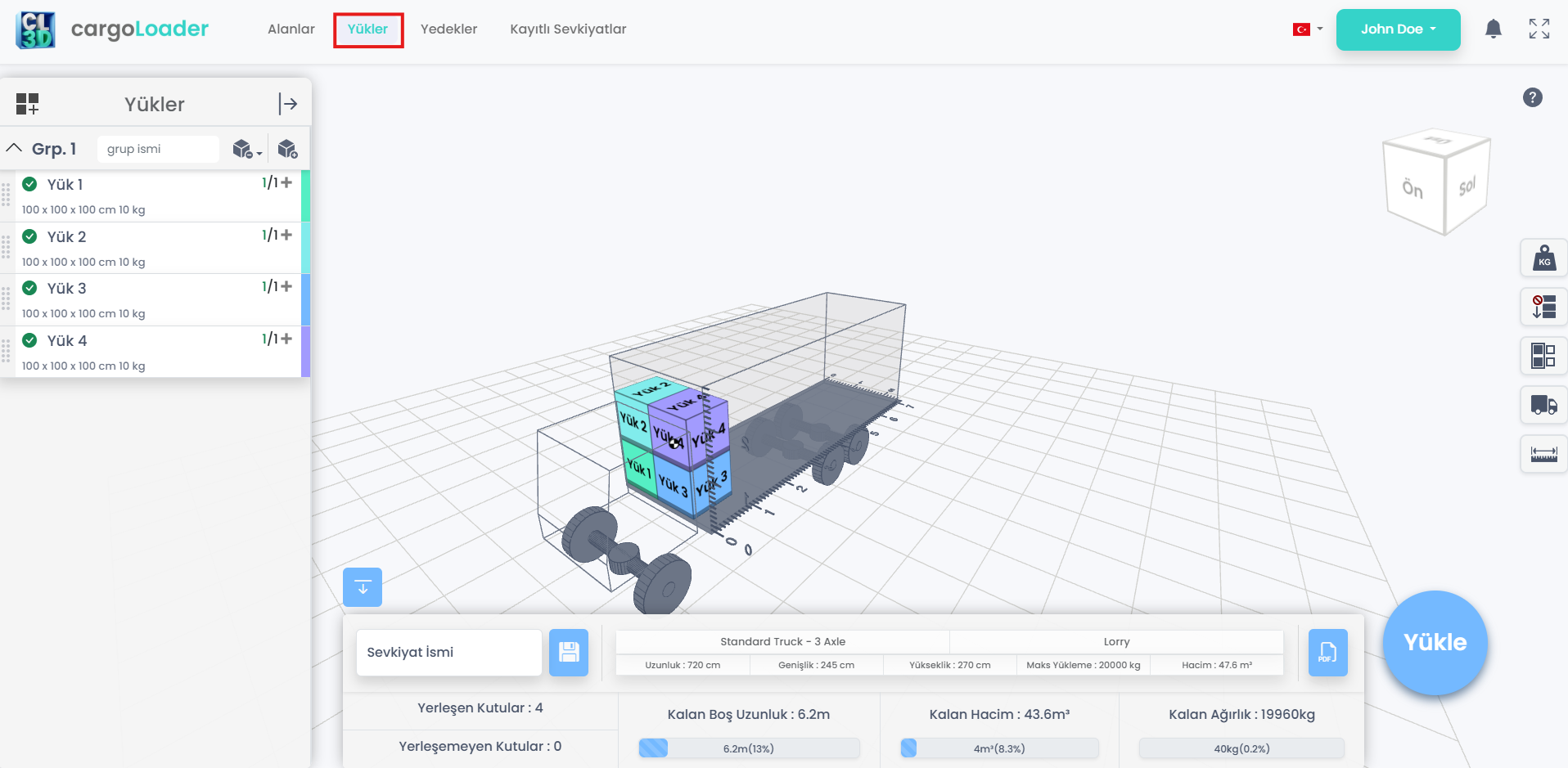Click the truck vehicle view icon
1568x768 pixels.
click(x=1543, y=404)
